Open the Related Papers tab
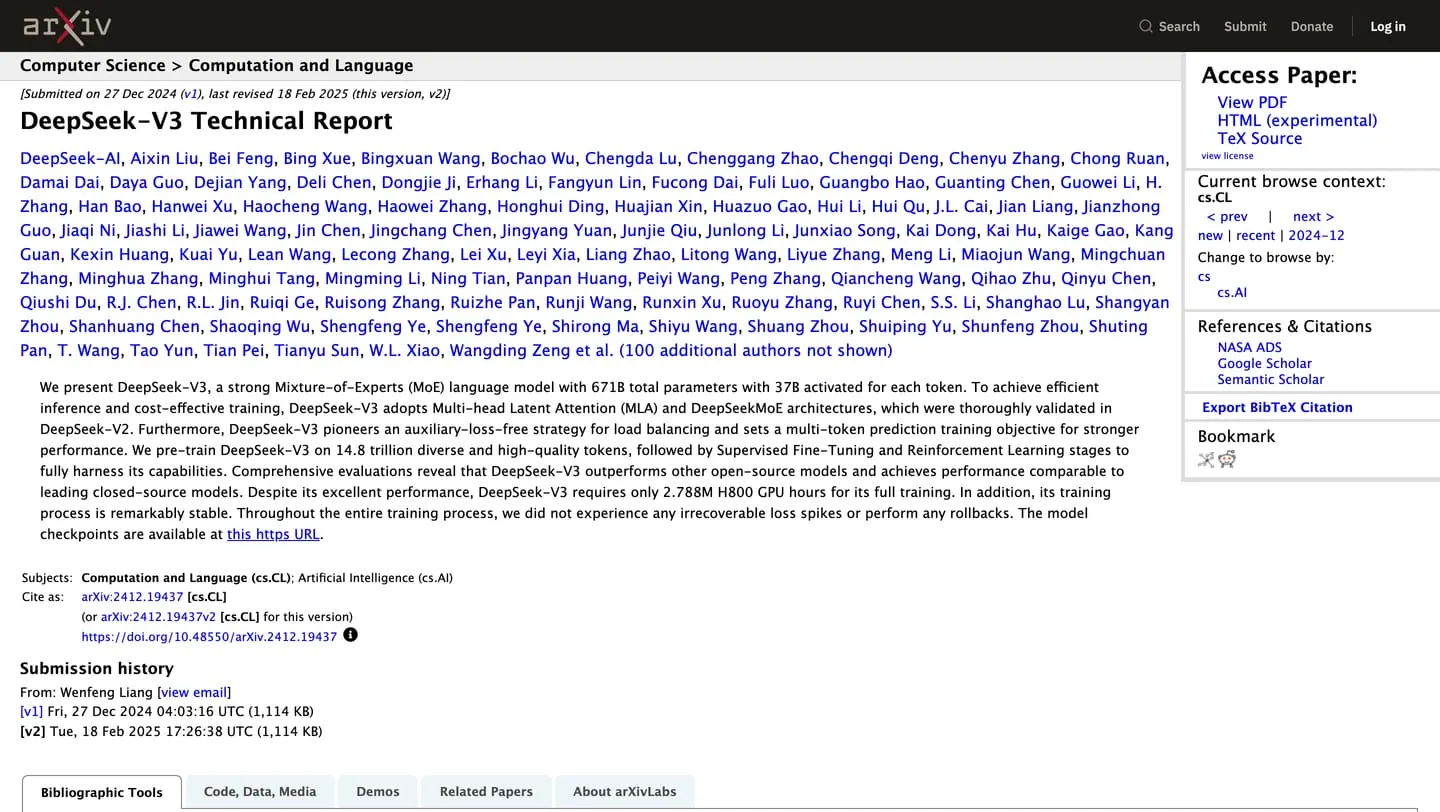Image resolution: width=1440 pixels, height=812 pixels. coord(486,791)
